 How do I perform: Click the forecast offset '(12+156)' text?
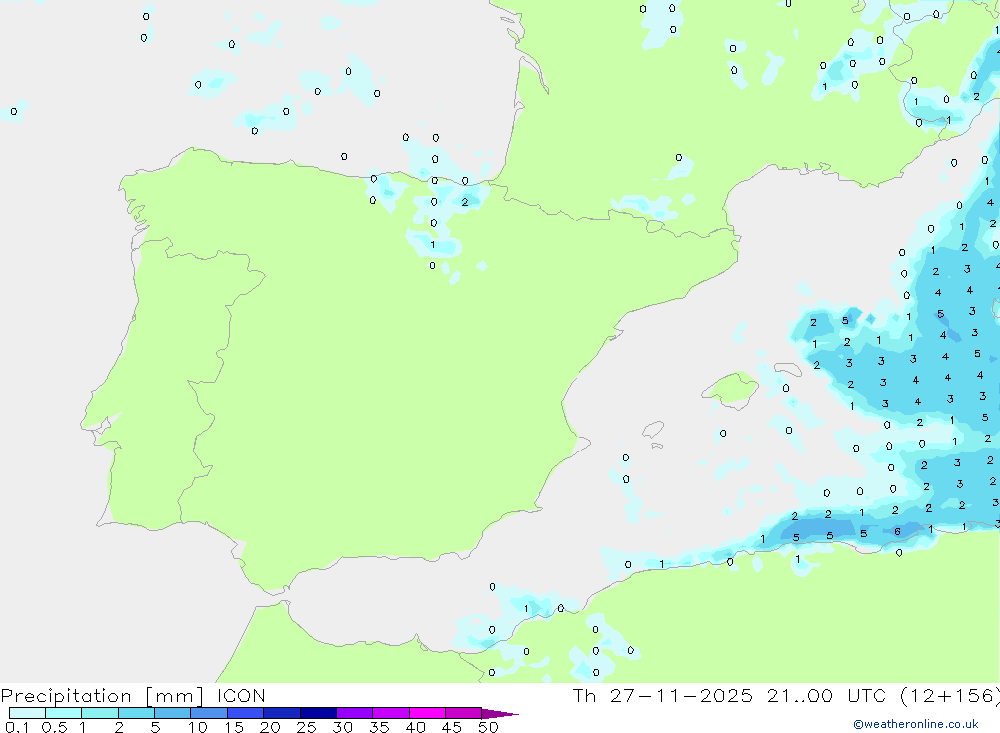(x=950, y=696)
